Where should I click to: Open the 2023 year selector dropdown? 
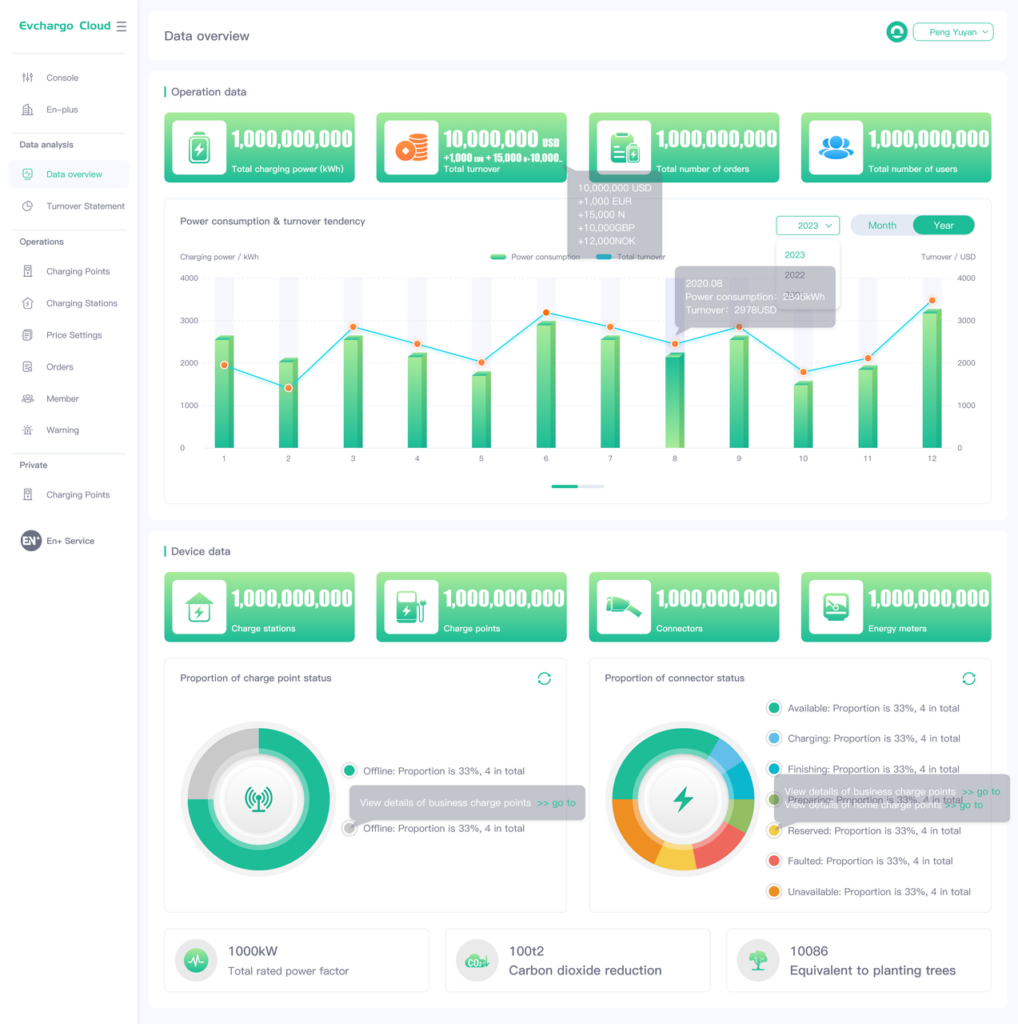(808, 225)
